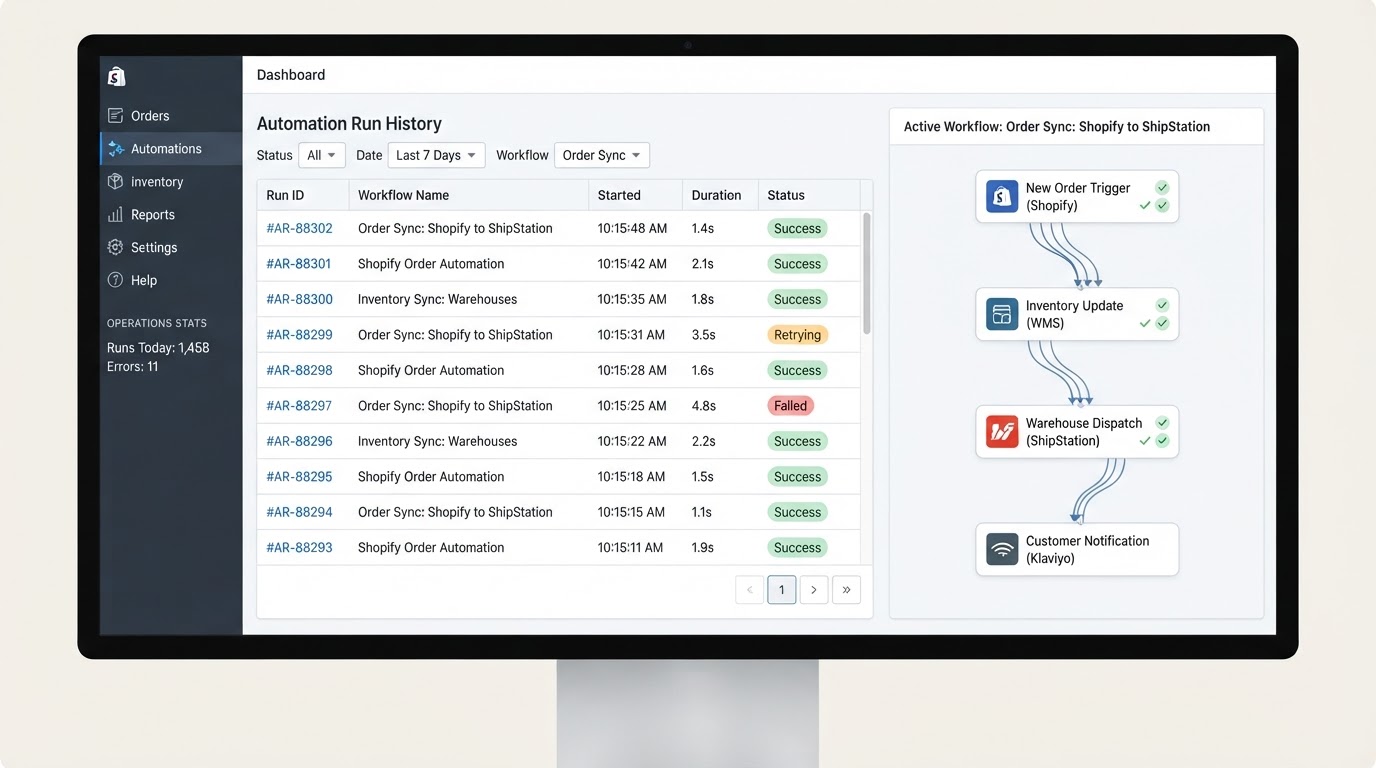The width and height of the screenshot is (1376, 768).
Task: Open run #AR-88293
Action: click(x=299, y=548)
